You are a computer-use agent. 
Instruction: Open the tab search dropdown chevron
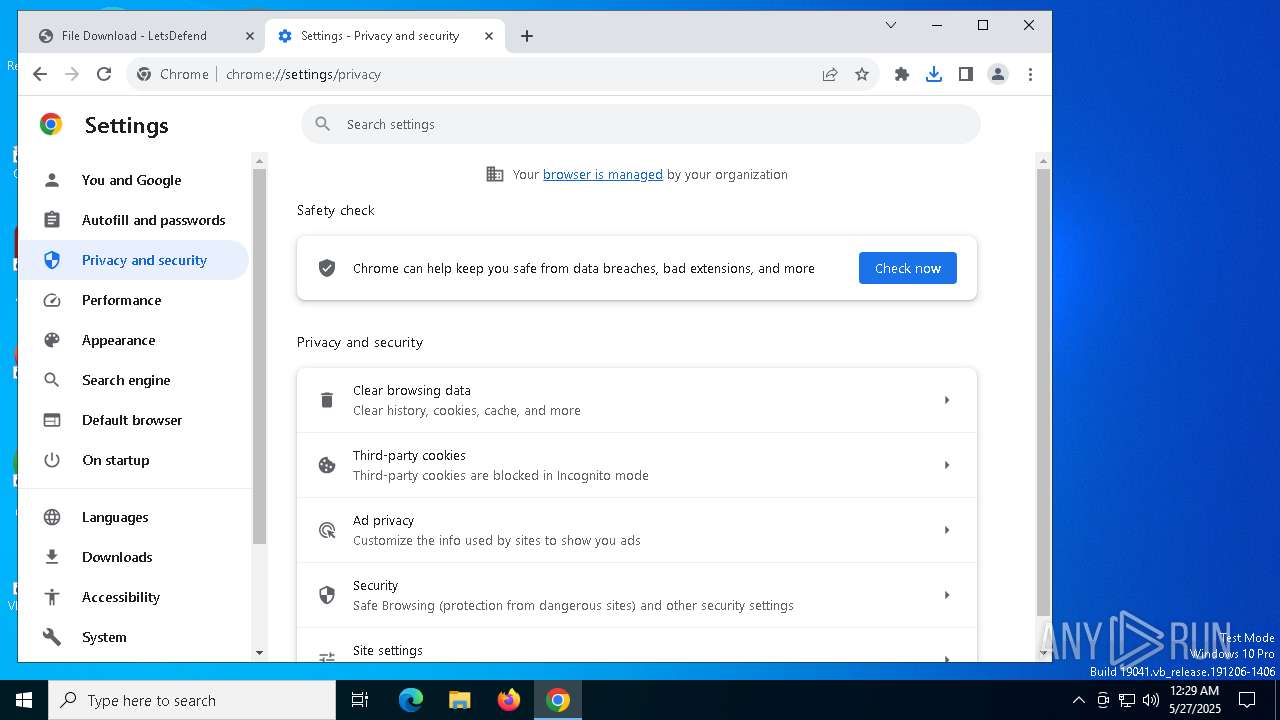point(891,25)
